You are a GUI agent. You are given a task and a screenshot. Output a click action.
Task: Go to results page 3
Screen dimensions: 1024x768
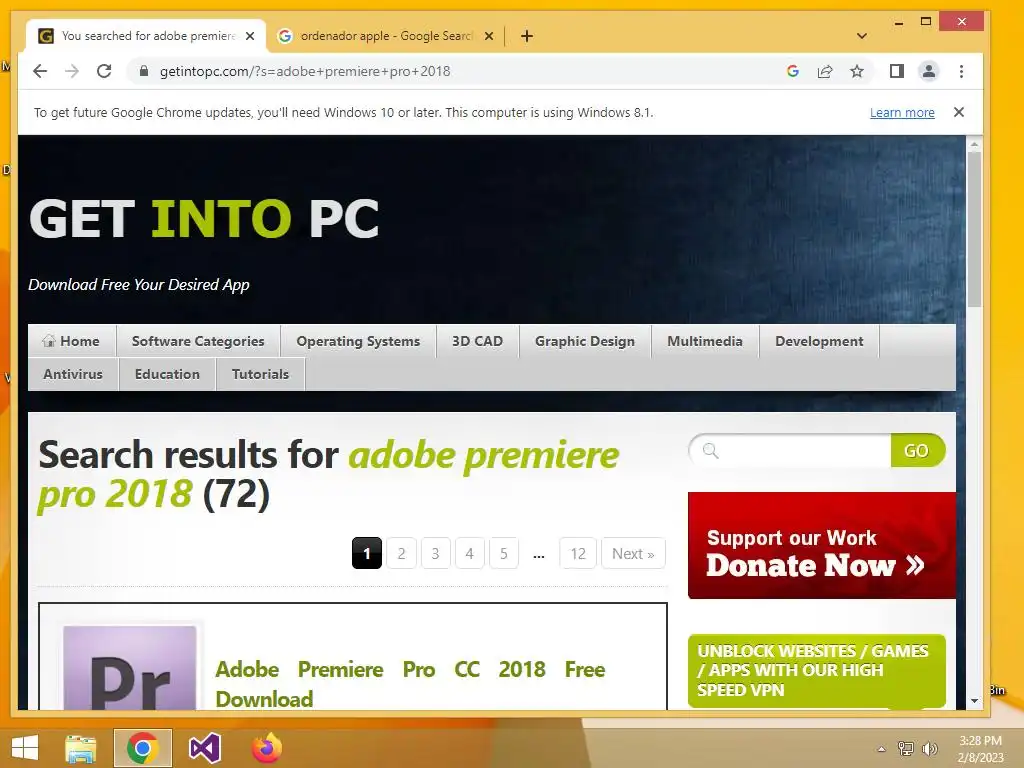click(436, 553)
